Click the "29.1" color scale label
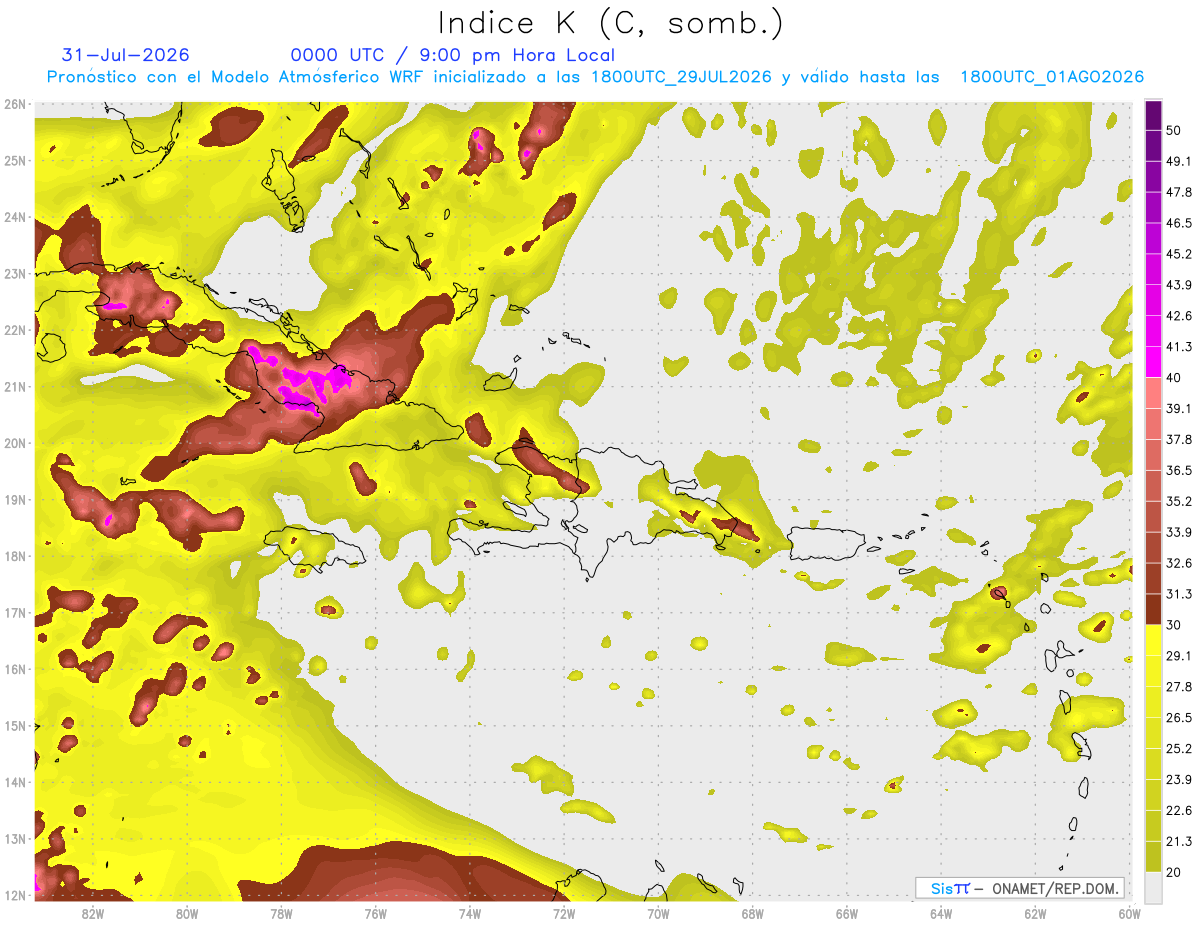 [1179, 655]
